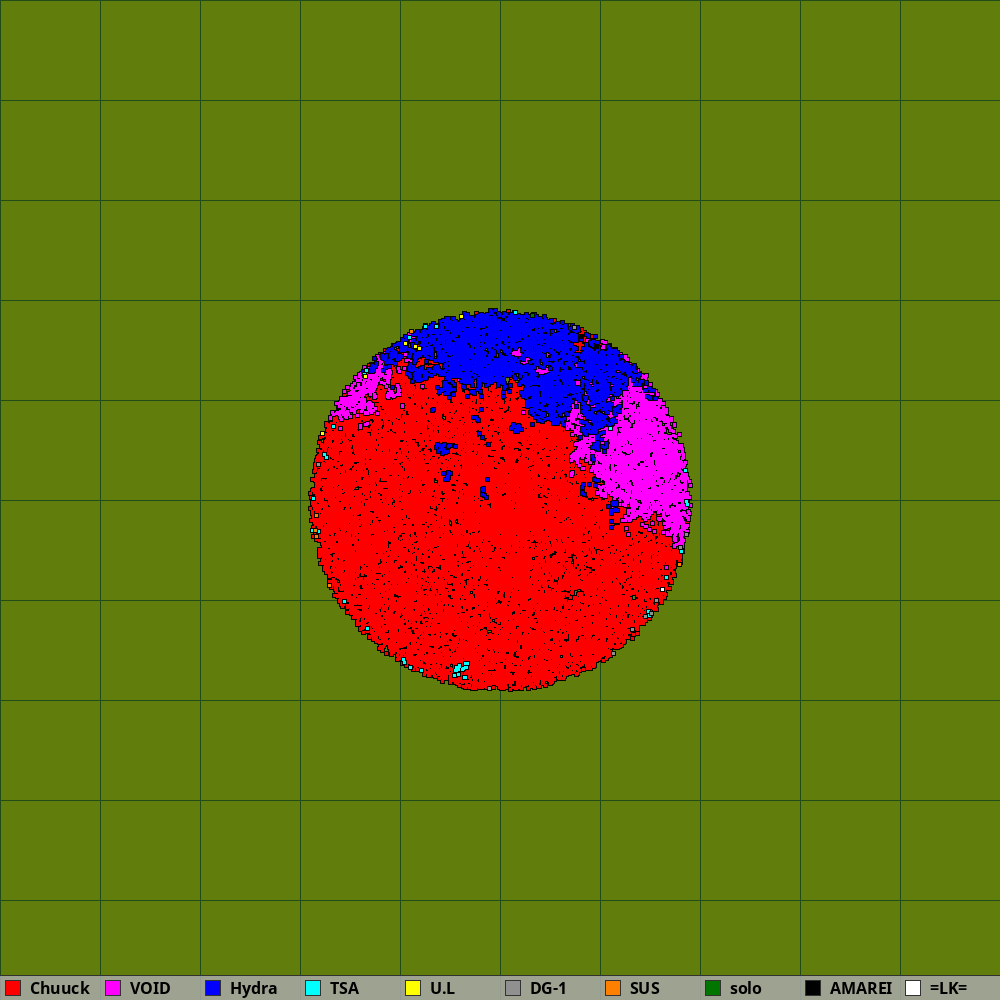The image size is (1000, 1000).
Task: Choose the green solo legend swatch
Action: point(713,988)
